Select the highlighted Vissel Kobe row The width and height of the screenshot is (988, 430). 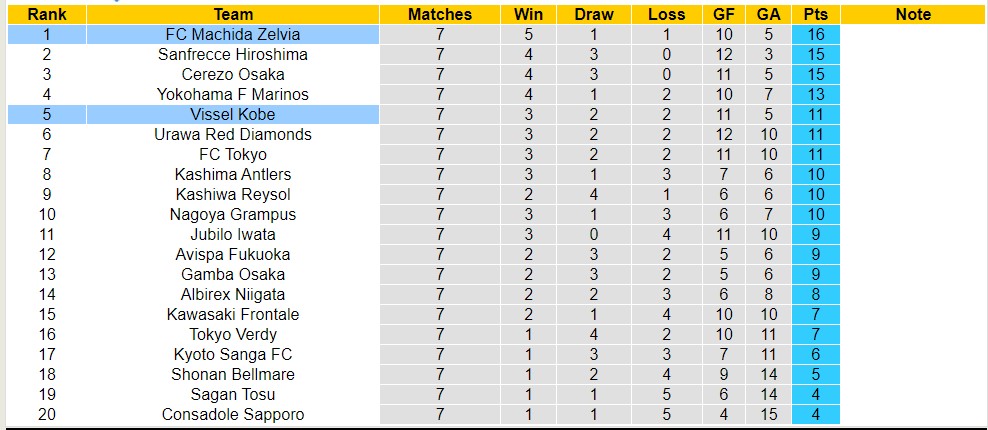pos(233,114)
